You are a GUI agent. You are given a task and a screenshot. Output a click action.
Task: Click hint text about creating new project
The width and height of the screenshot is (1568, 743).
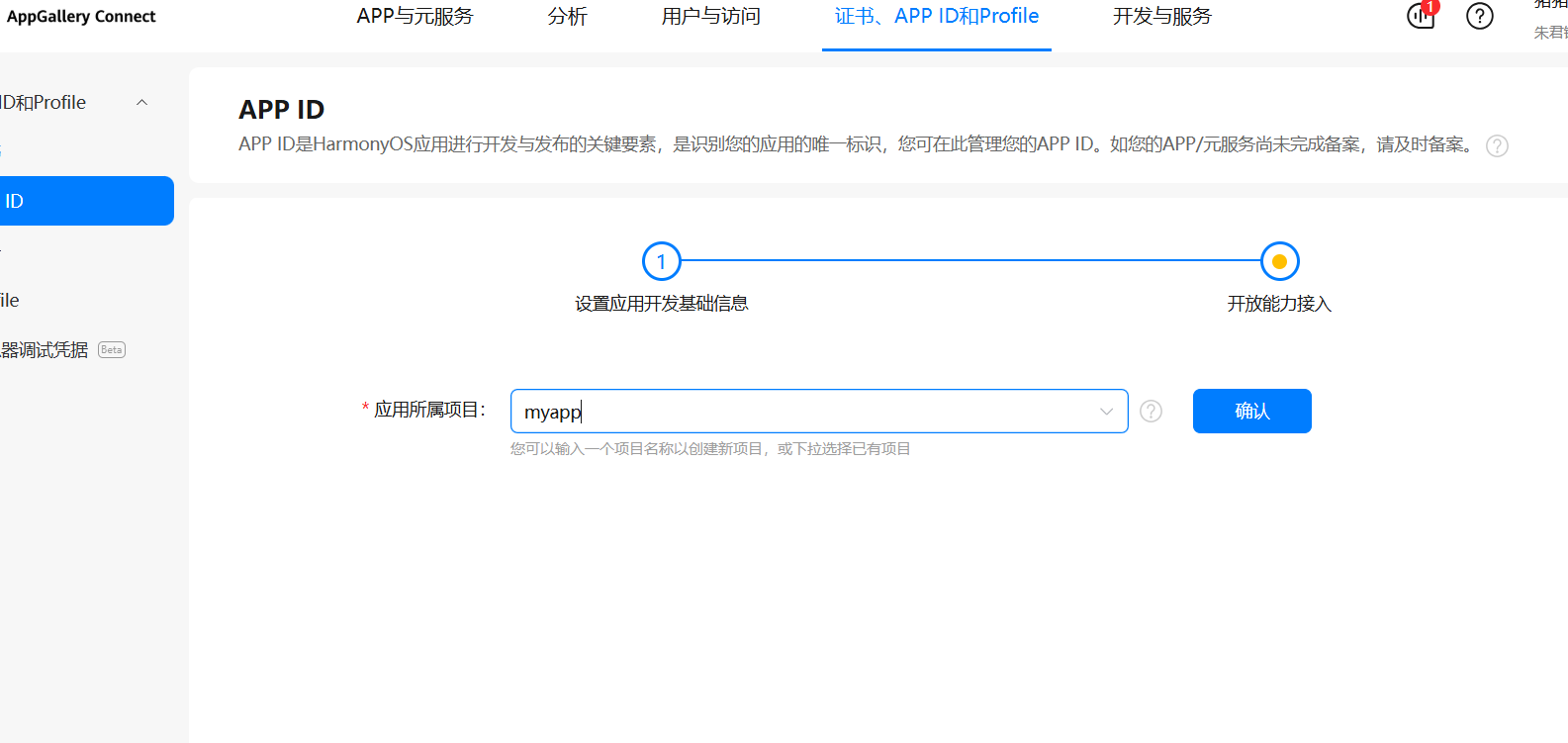click(710, 449)
